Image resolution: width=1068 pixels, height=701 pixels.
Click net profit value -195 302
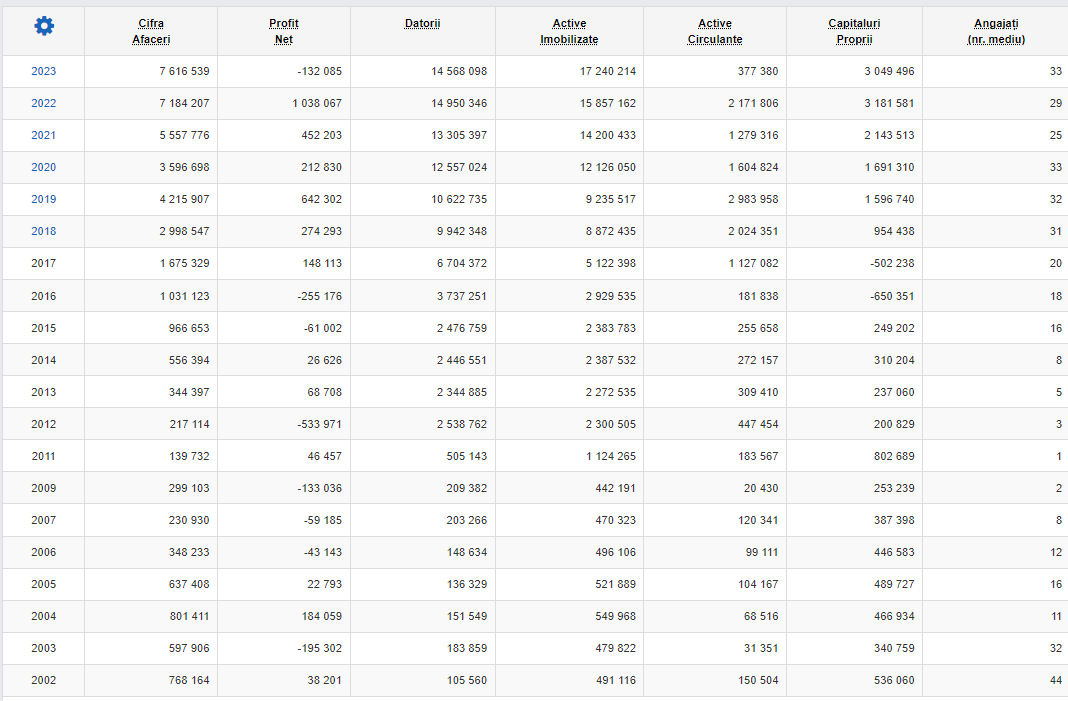point(319,649)
